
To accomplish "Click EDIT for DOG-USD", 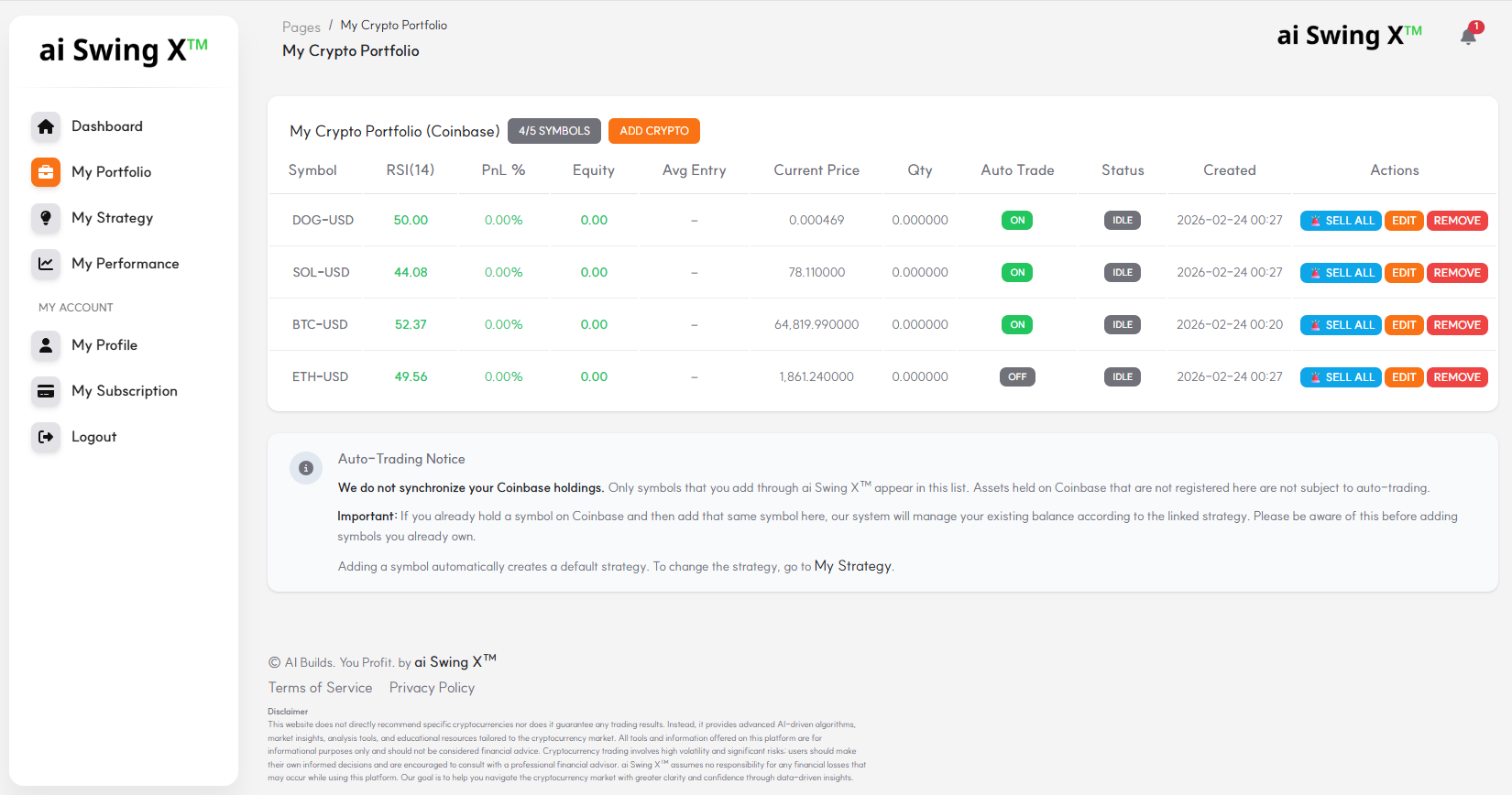I will pyautogui.click(x=1404, y=221).
